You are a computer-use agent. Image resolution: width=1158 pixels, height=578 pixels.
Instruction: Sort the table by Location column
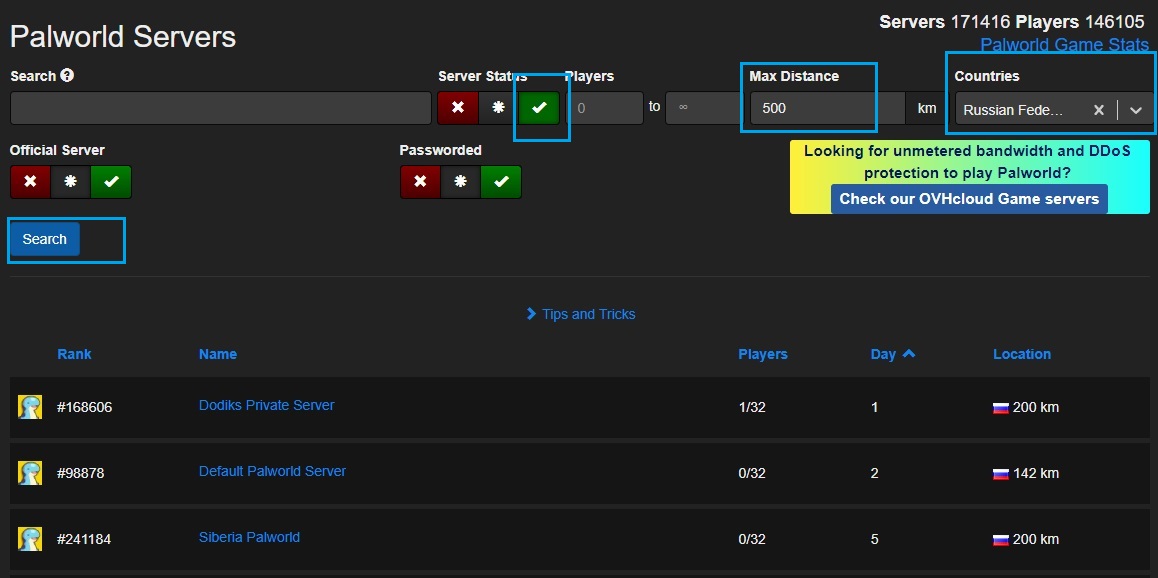pyautogui.click(x=1022, y=354)
